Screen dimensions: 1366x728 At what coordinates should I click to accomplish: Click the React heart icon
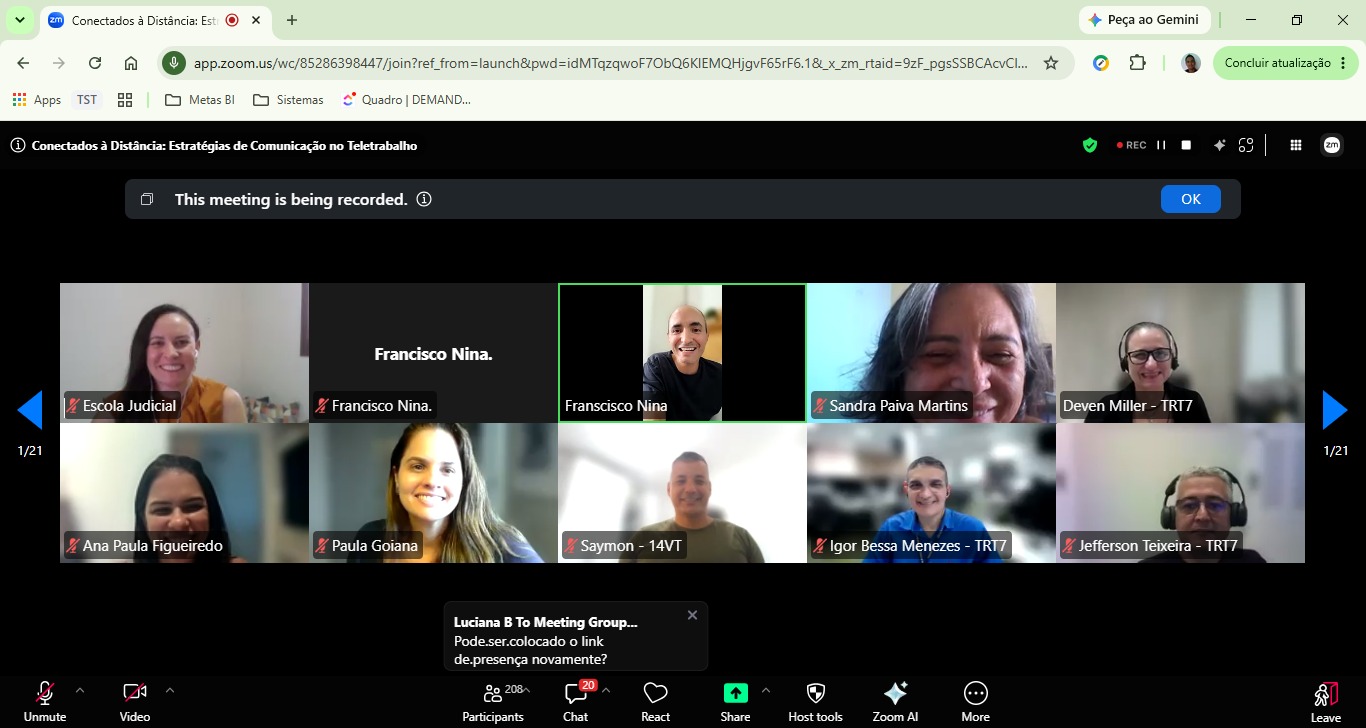tap(656, 702)
